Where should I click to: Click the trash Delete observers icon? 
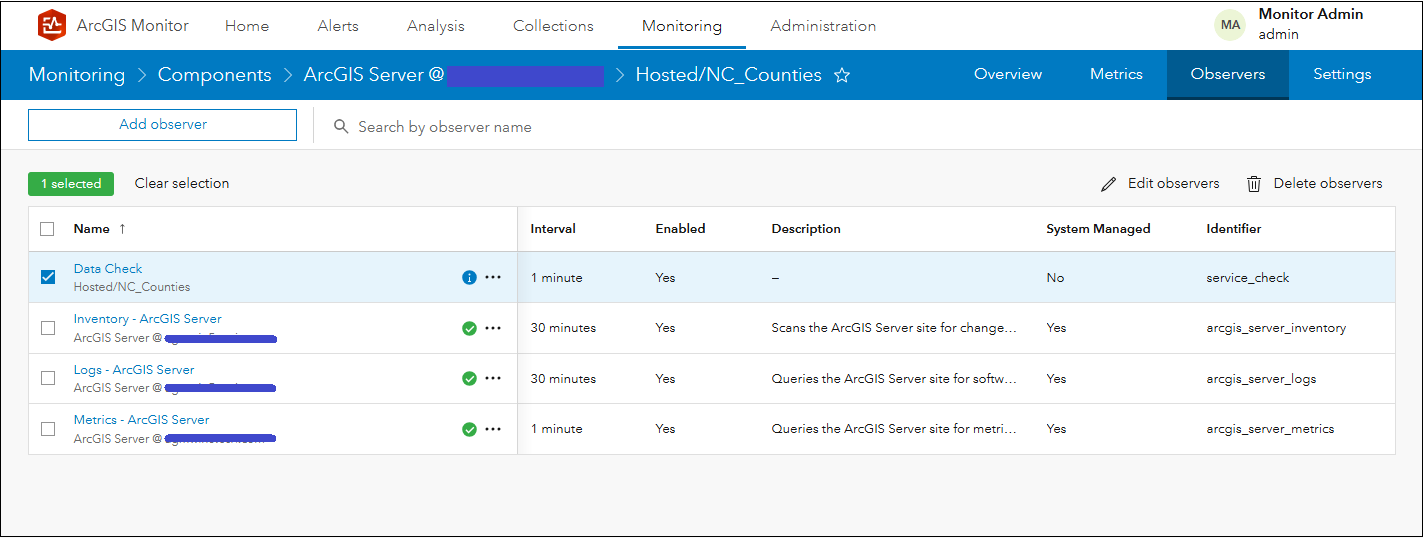tap(1254, 184)
